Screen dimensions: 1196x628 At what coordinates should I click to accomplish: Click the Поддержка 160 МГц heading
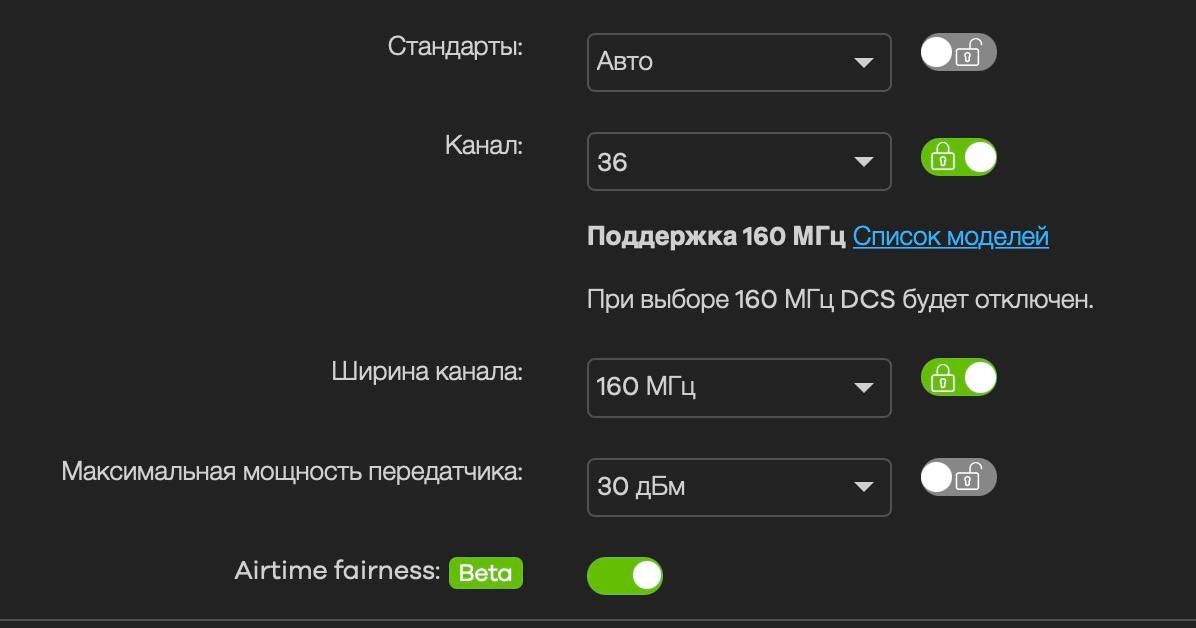coord(715,237)
